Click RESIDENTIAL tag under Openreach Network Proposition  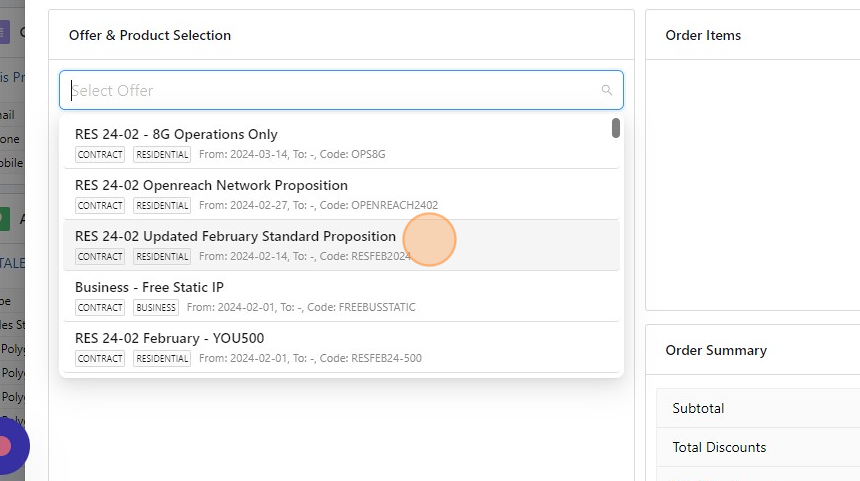tap(162, 205)
